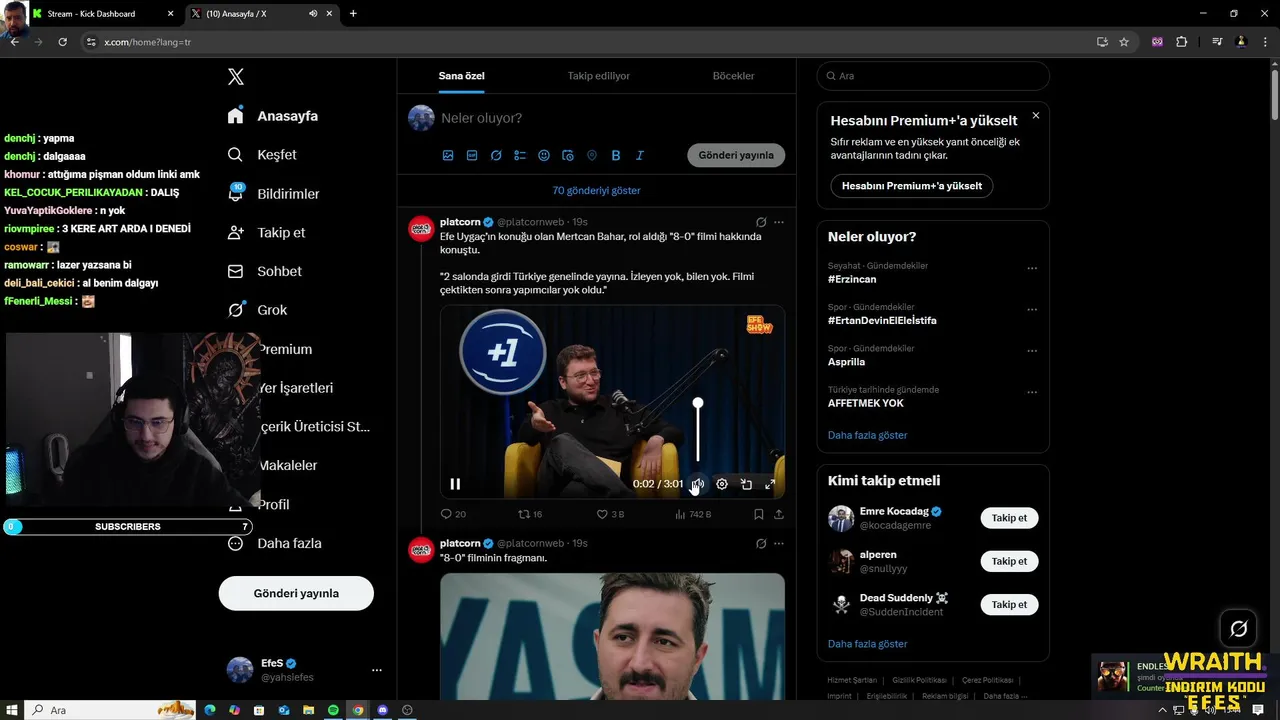Viewport: 1280px width, 720px height.
Task: Follow alperen
Action: pos(1009,561)
